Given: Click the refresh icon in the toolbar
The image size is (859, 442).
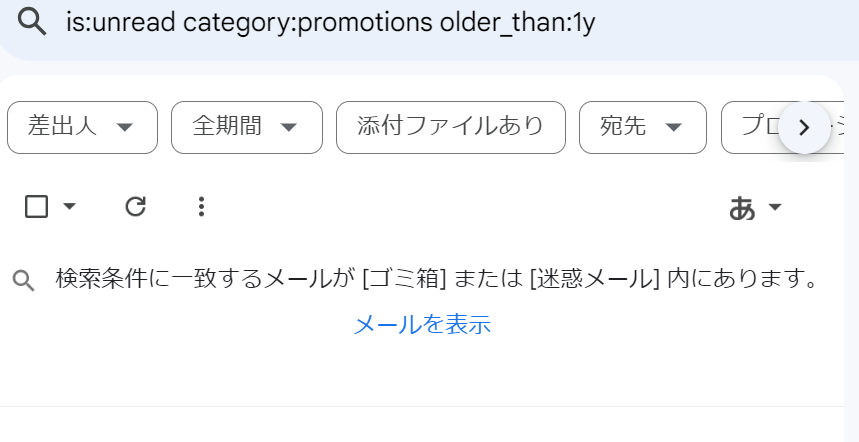Looking at the screenshot, I should click(135, 207).
